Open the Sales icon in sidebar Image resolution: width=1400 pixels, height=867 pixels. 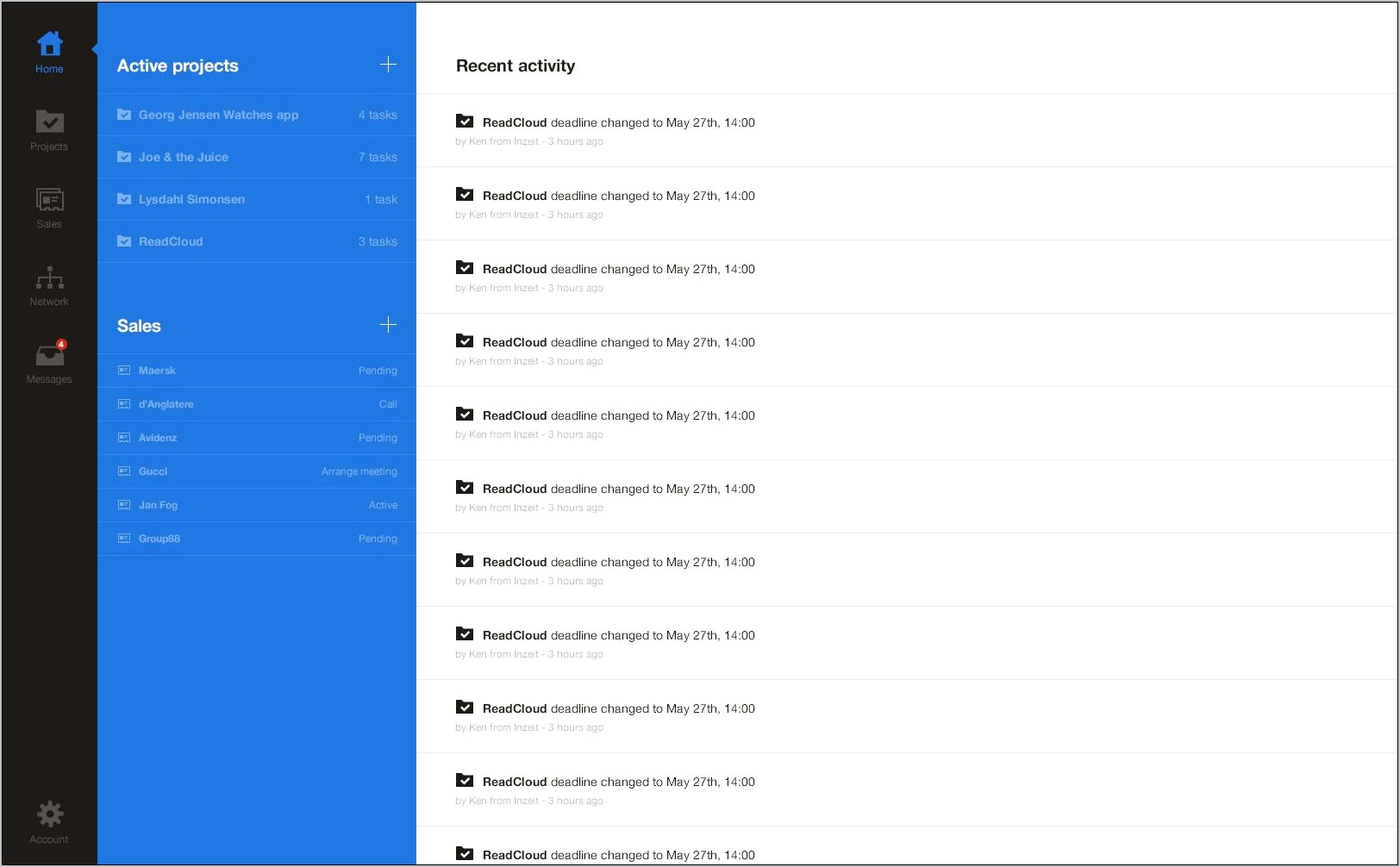[x=49, y=200]
